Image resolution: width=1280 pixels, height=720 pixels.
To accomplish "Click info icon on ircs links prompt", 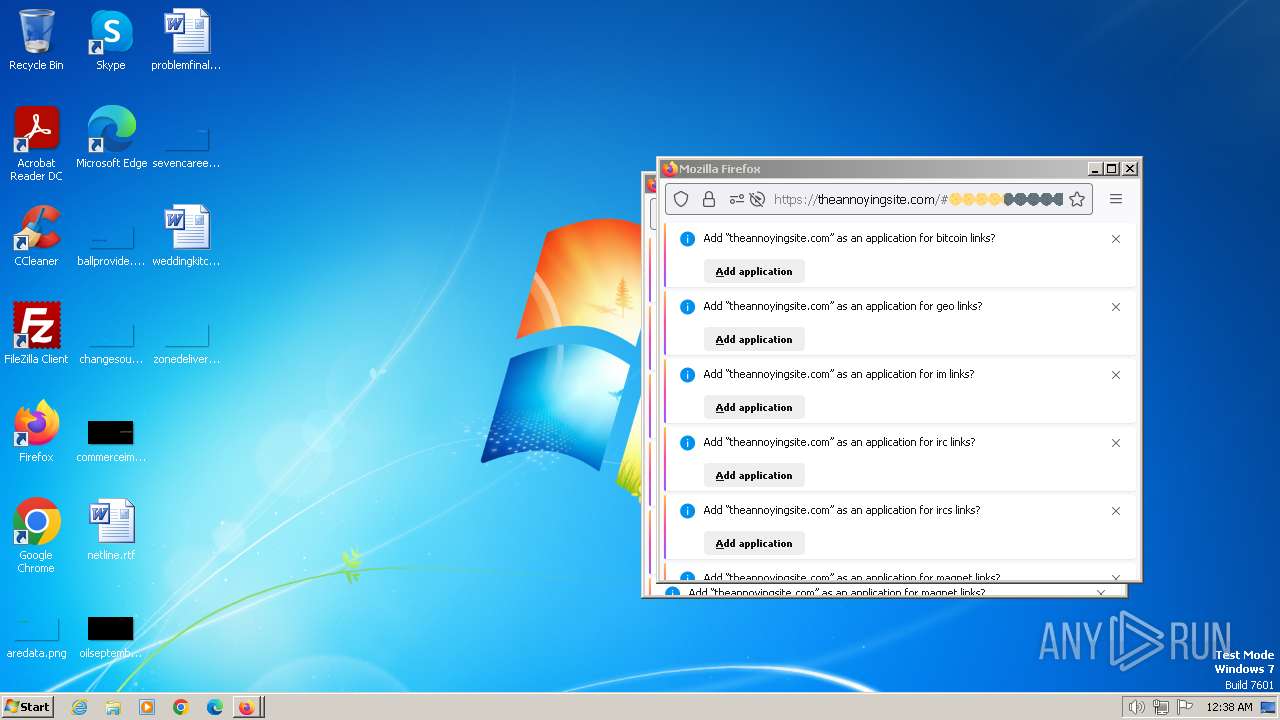I will coord(687,511).
